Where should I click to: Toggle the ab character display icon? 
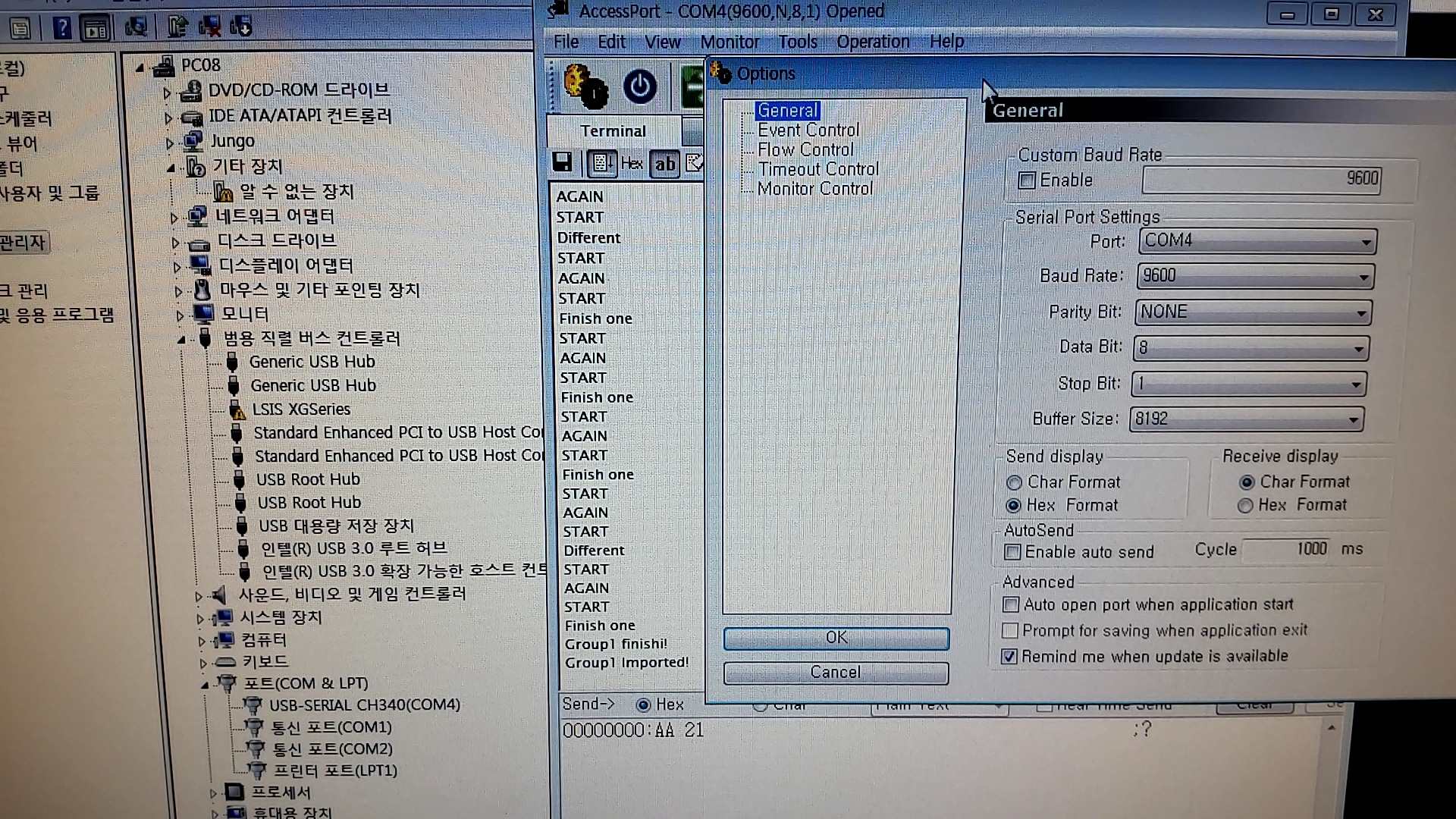click(x=664, y=164)
